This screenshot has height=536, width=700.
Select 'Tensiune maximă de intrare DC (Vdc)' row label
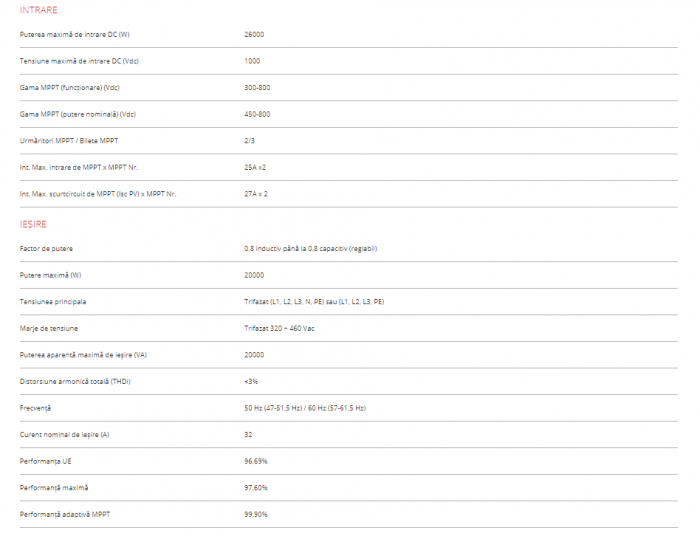(79, 61)
